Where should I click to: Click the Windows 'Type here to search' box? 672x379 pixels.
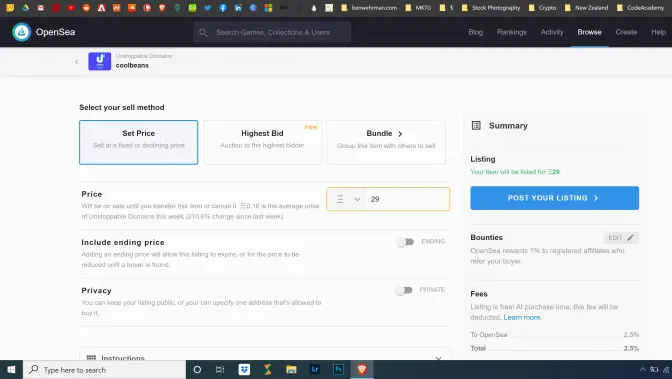point(105,370)
